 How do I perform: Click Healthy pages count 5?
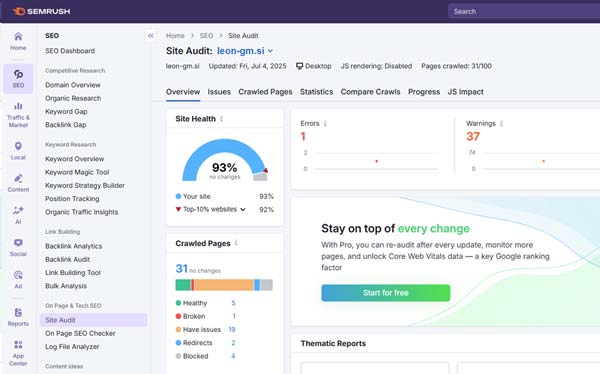click(x=233, y=303)
